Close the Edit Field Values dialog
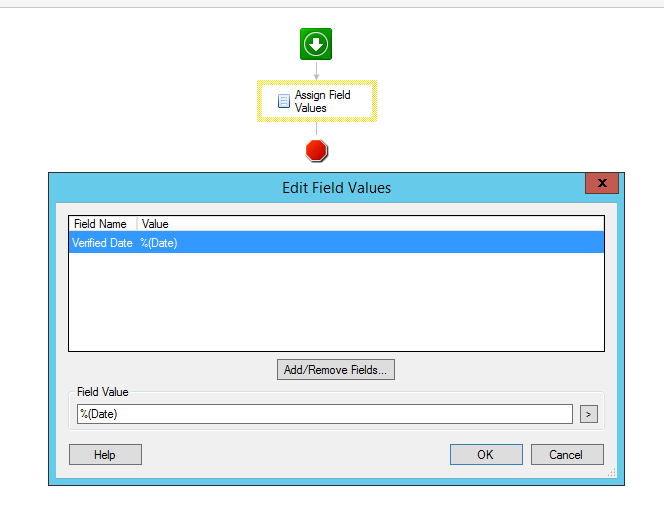664x508 pixels. (602, 183)
